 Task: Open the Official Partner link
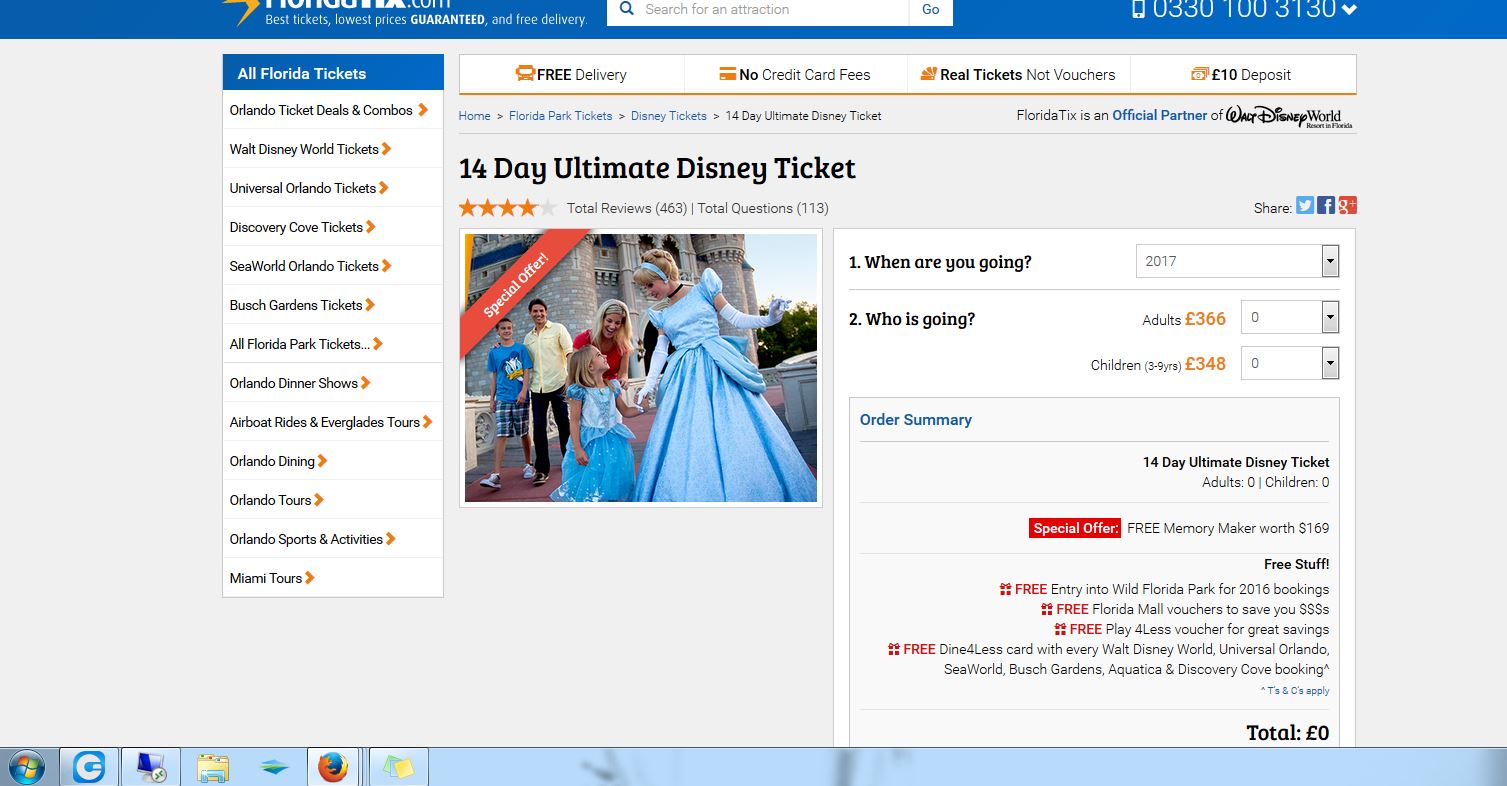tap(1160, 115)
